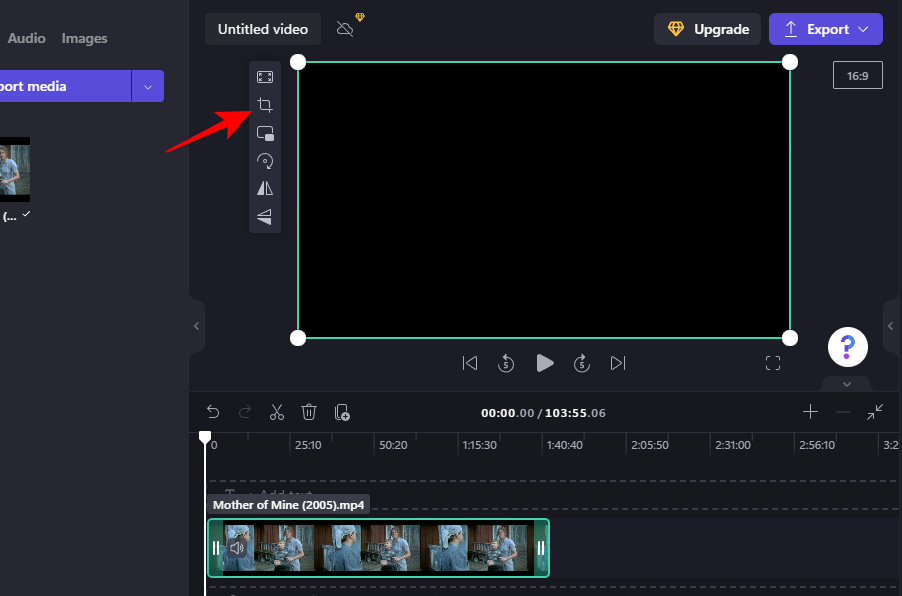Click the Upgrade button
This screenshot has width=902, height=596.
click(x=707, y=29)
